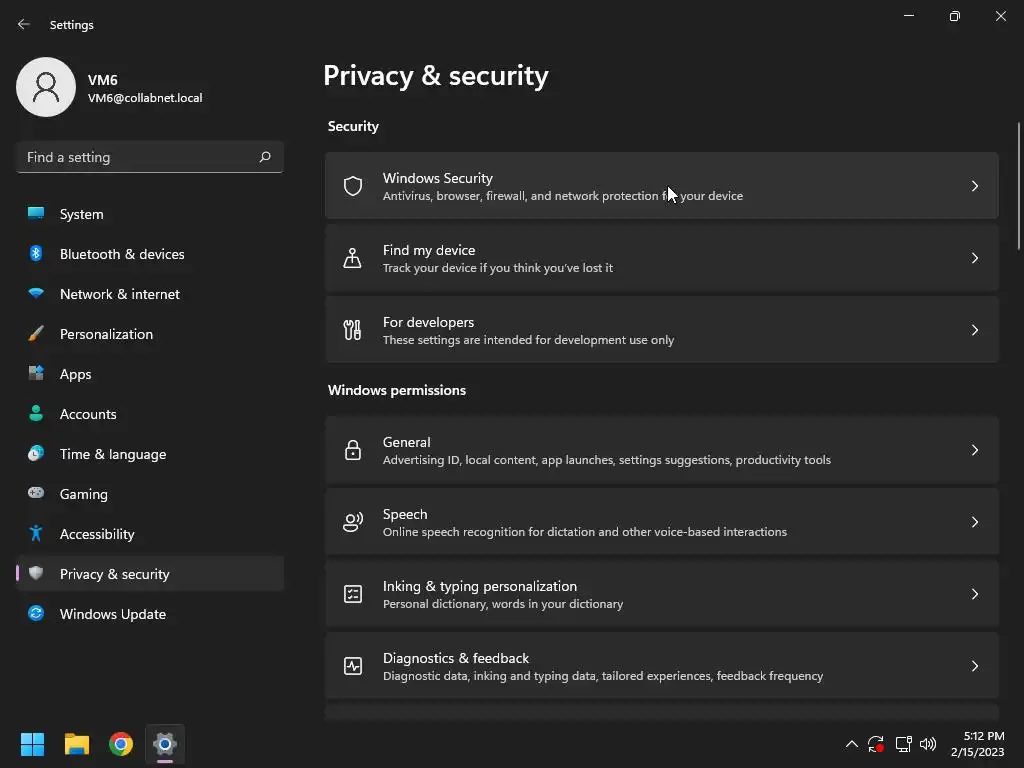Click the Find my device icon
1024x768 pixels.
pyautogui.click(x=353, y=258)
